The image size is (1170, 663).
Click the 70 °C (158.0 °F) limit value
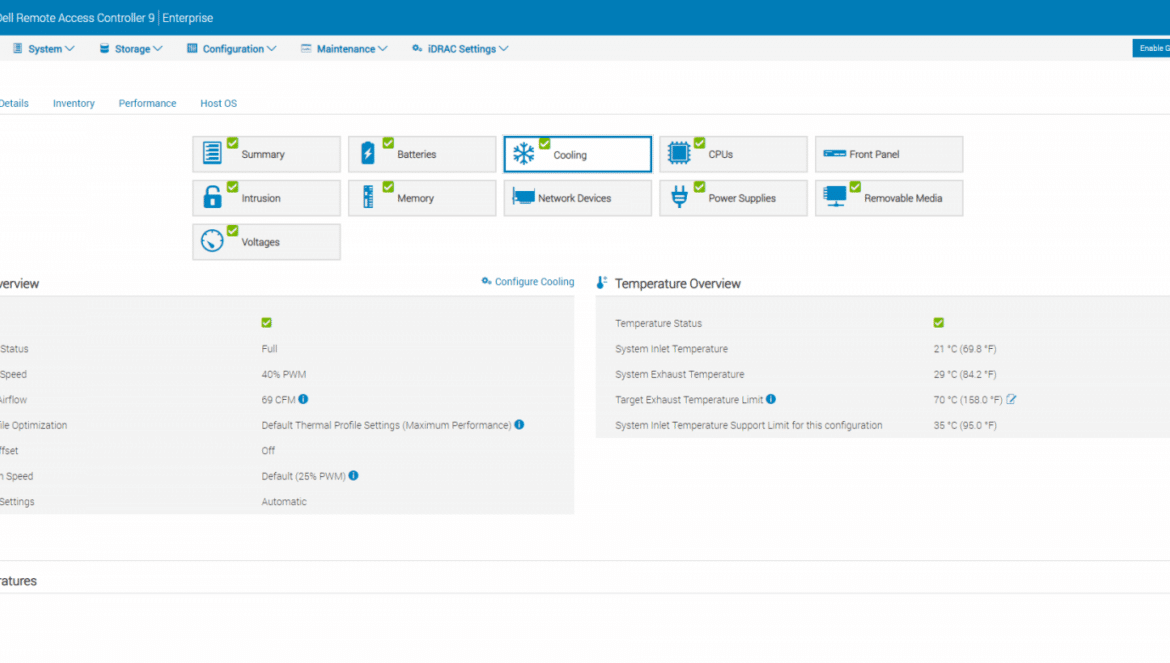tap(968, 400)
